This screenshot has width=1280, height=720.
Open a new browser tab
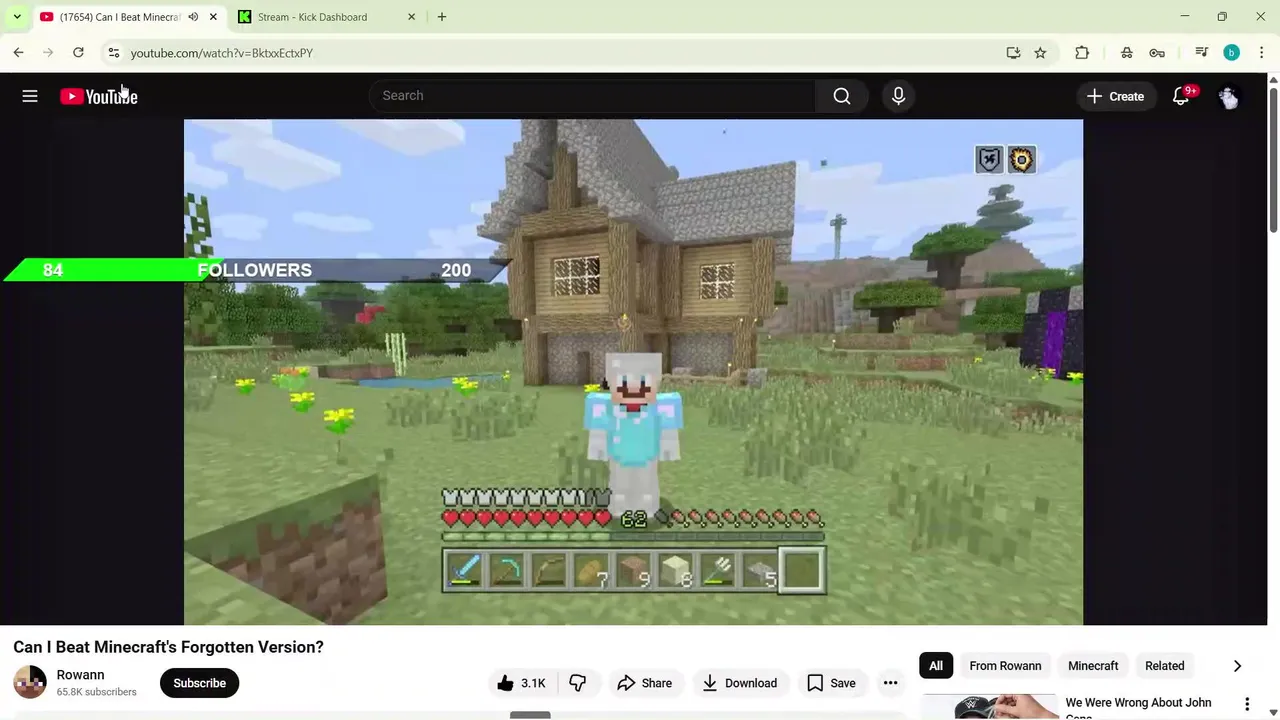[442, 17]
